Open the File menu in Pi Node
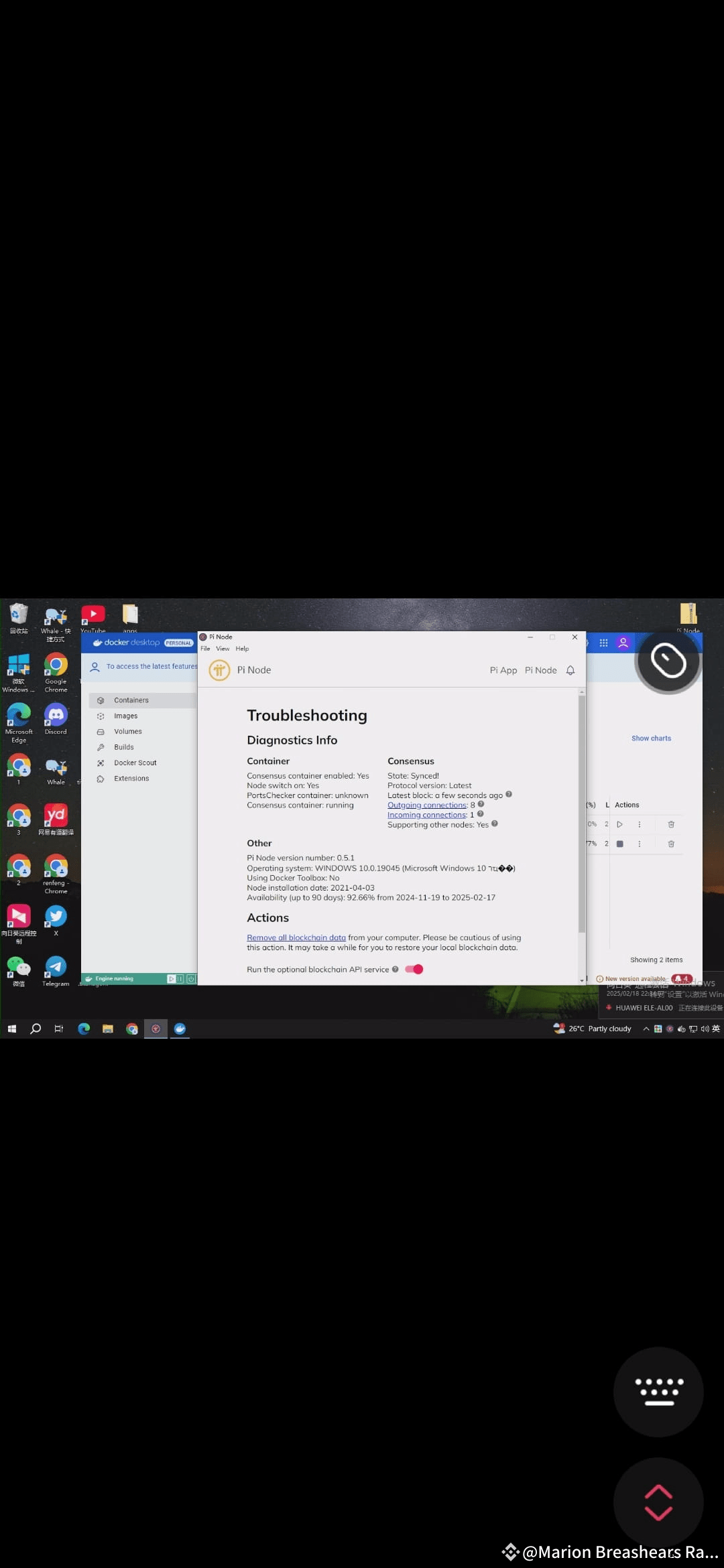This screenshot has height=1568, width=724. coord(205,649)
